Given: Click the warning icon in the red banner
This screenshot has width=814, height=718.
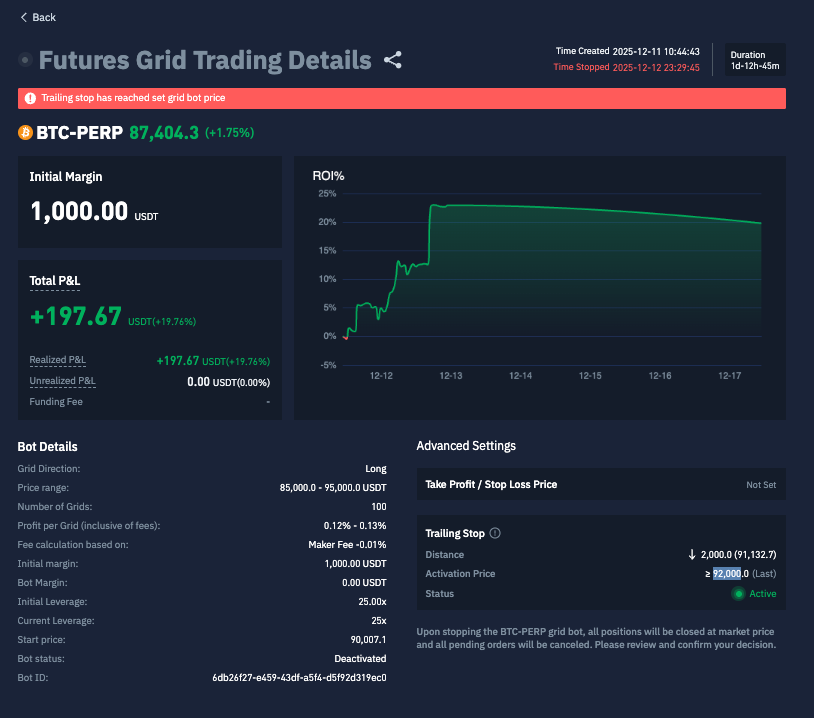Looking at the screenshot, I should [30, 98].
